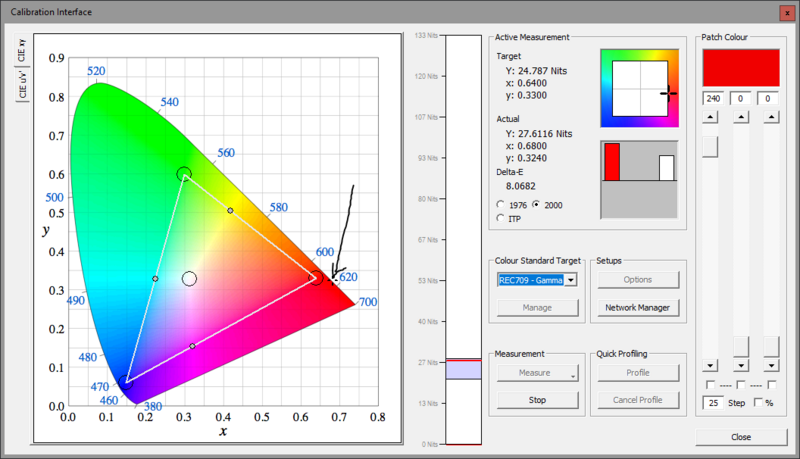Click the red Patch Colour swatch
The height and width of the screenshot is (459, 800).
(x=741, y=68)
